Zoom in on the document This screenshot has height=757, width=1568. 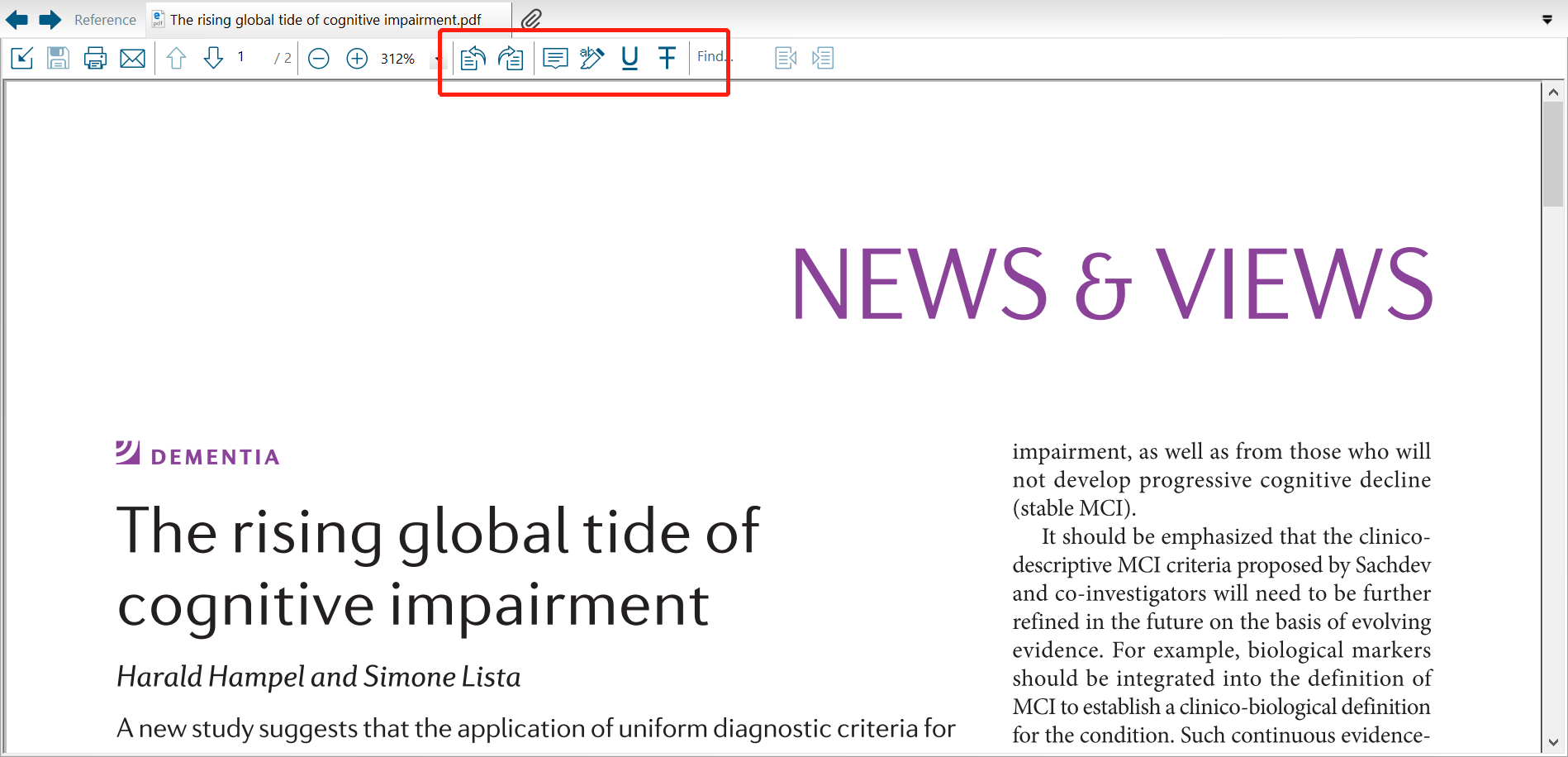pos(356,58)
